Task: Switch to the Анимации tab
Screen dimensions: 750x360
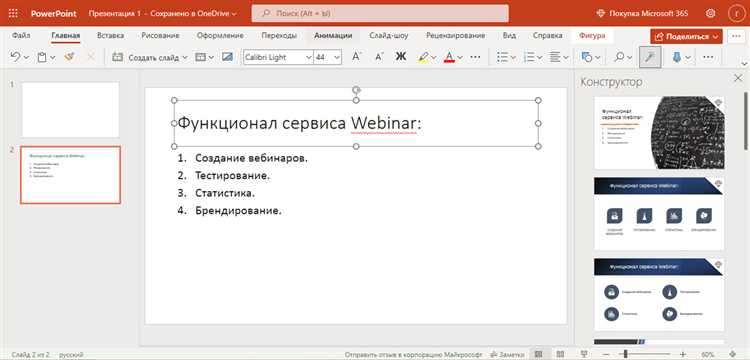Action: tap(333, 35)
